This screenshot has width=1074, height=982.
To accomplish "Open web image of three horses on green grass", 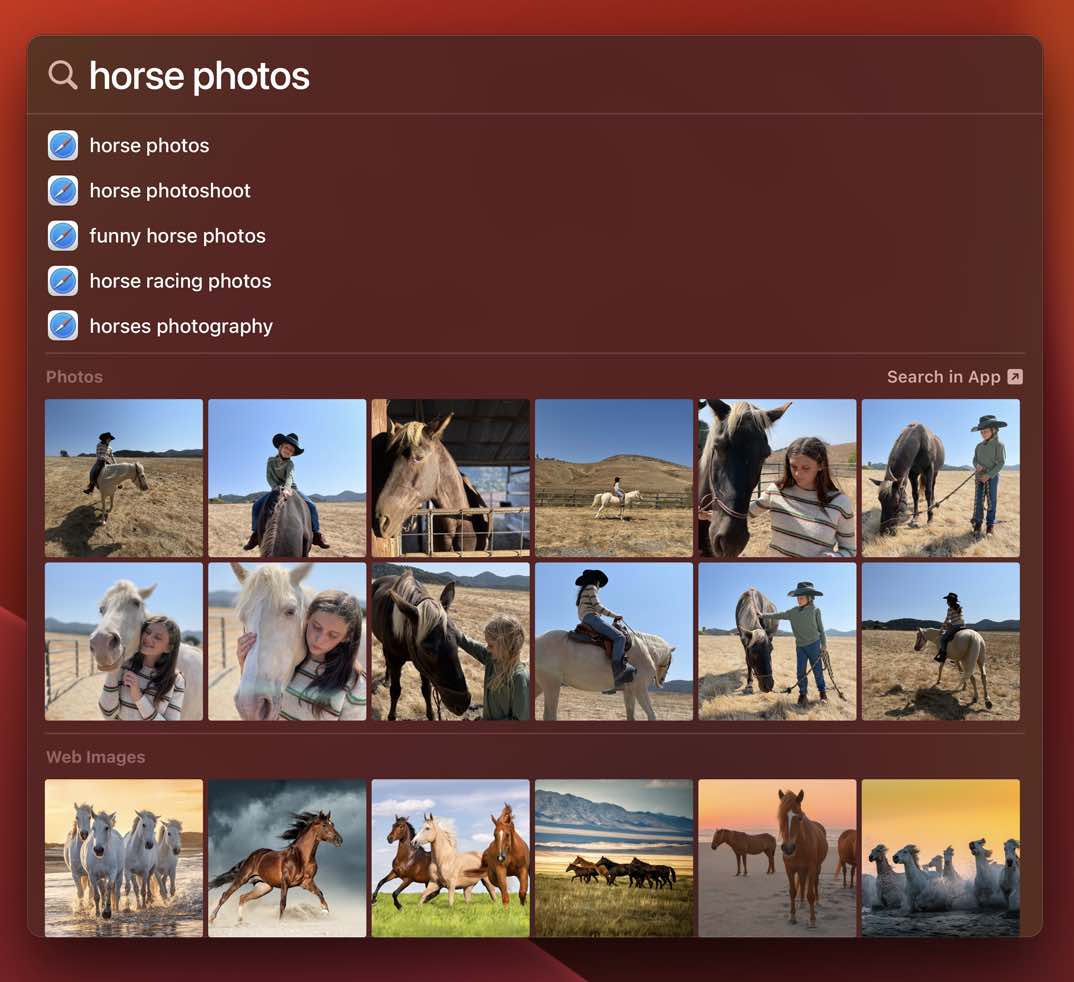I will click(451, 858).
